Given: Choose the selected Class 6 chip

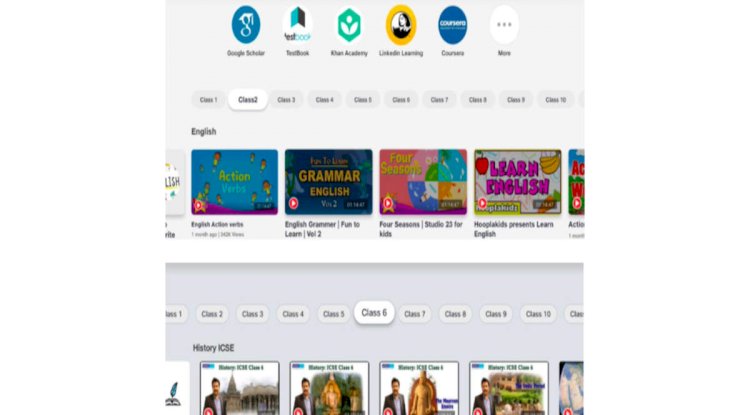Looking at the screenshot, I should pyautogui.click(x=373, y=313).
